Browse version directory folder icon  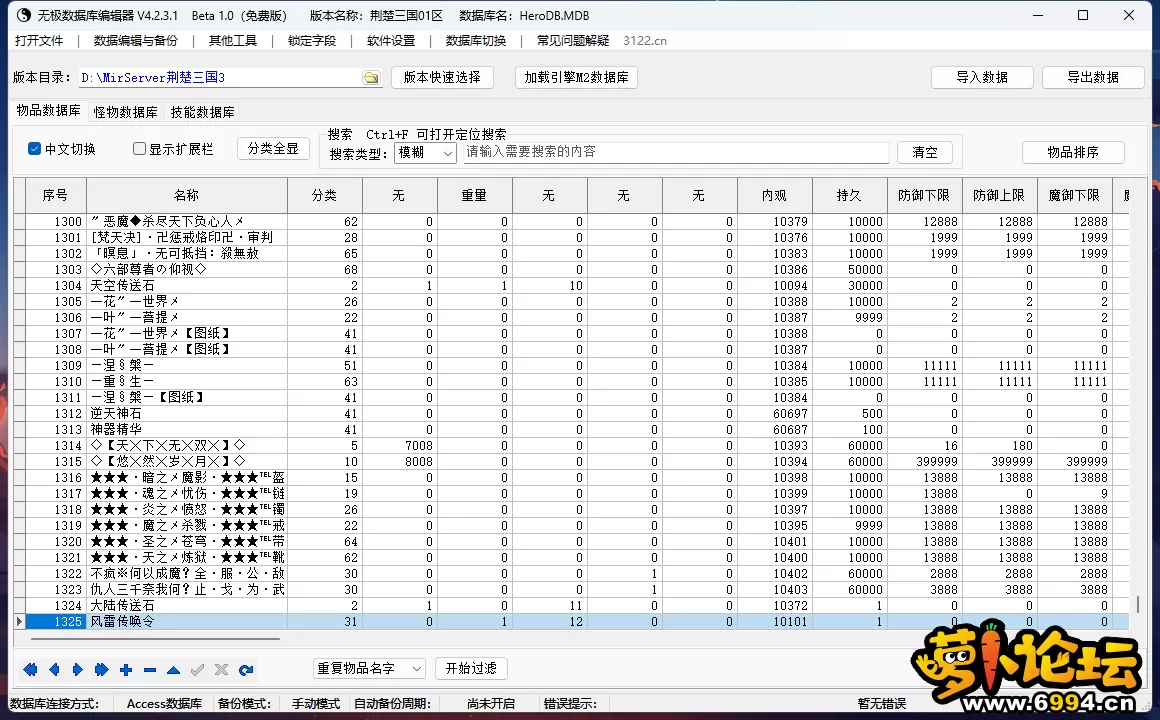pyautogui.click(x=371, y=78)
